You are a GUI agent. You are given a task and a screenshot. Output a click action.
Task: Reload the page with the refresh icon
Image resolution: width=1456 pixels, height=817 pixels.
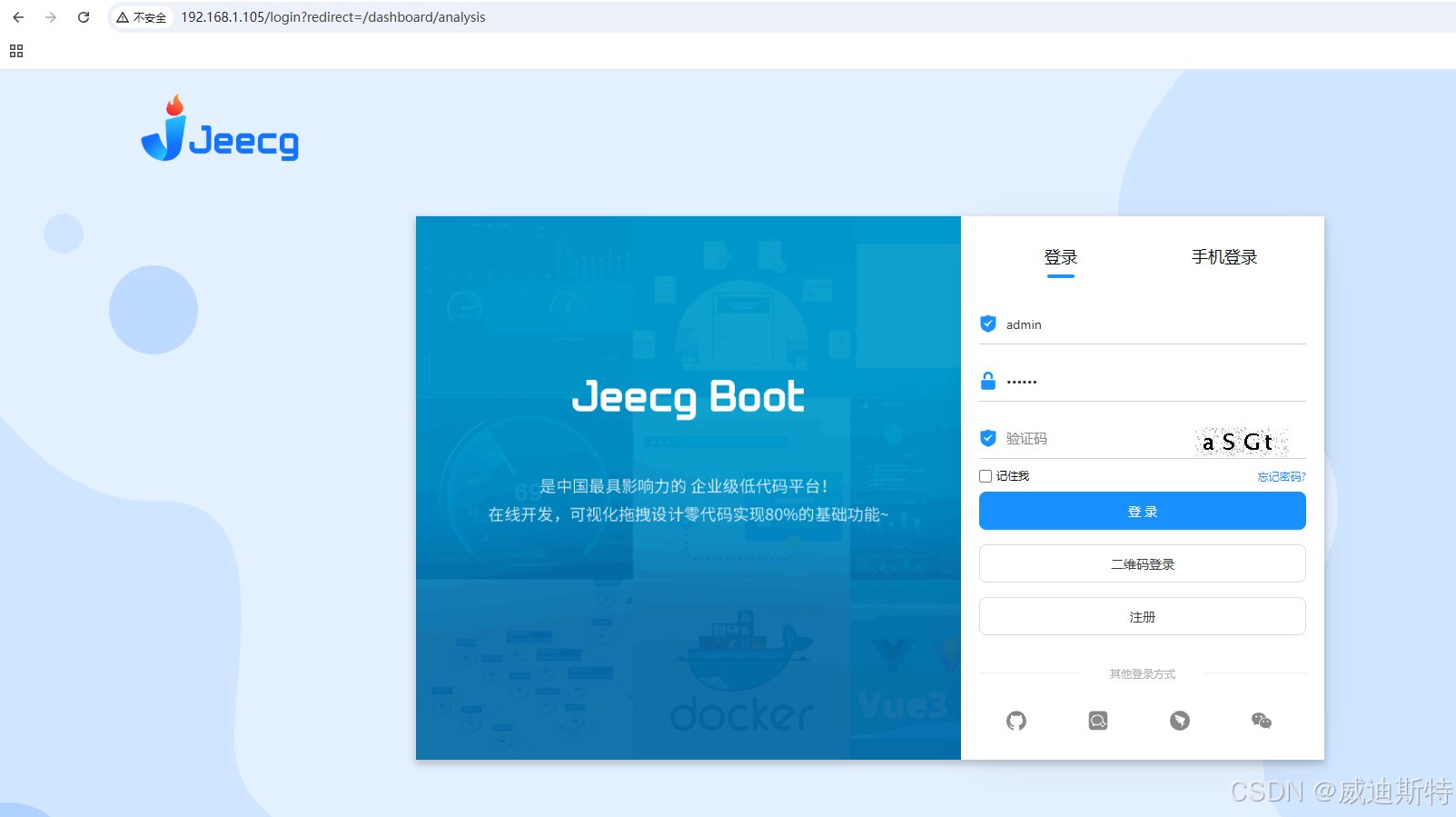pos(84,17)
